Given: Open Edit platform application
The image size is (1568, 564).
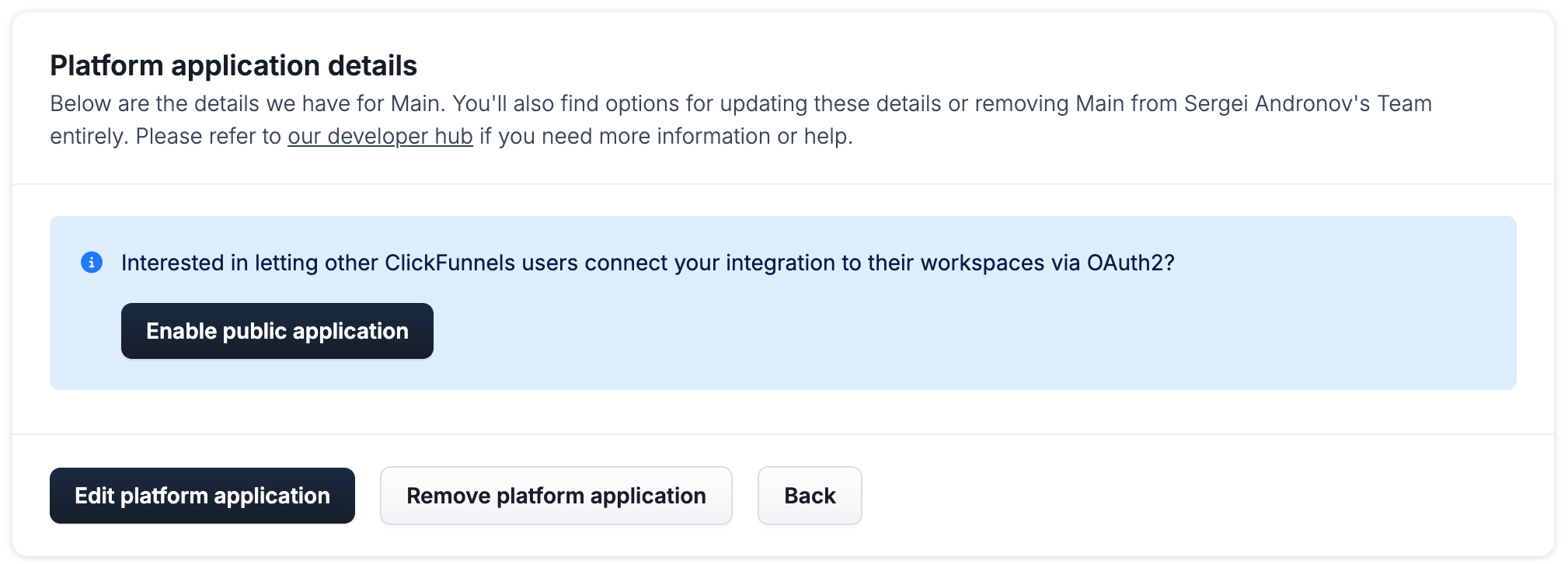Looking at the screenshot, I should [202, 496].
